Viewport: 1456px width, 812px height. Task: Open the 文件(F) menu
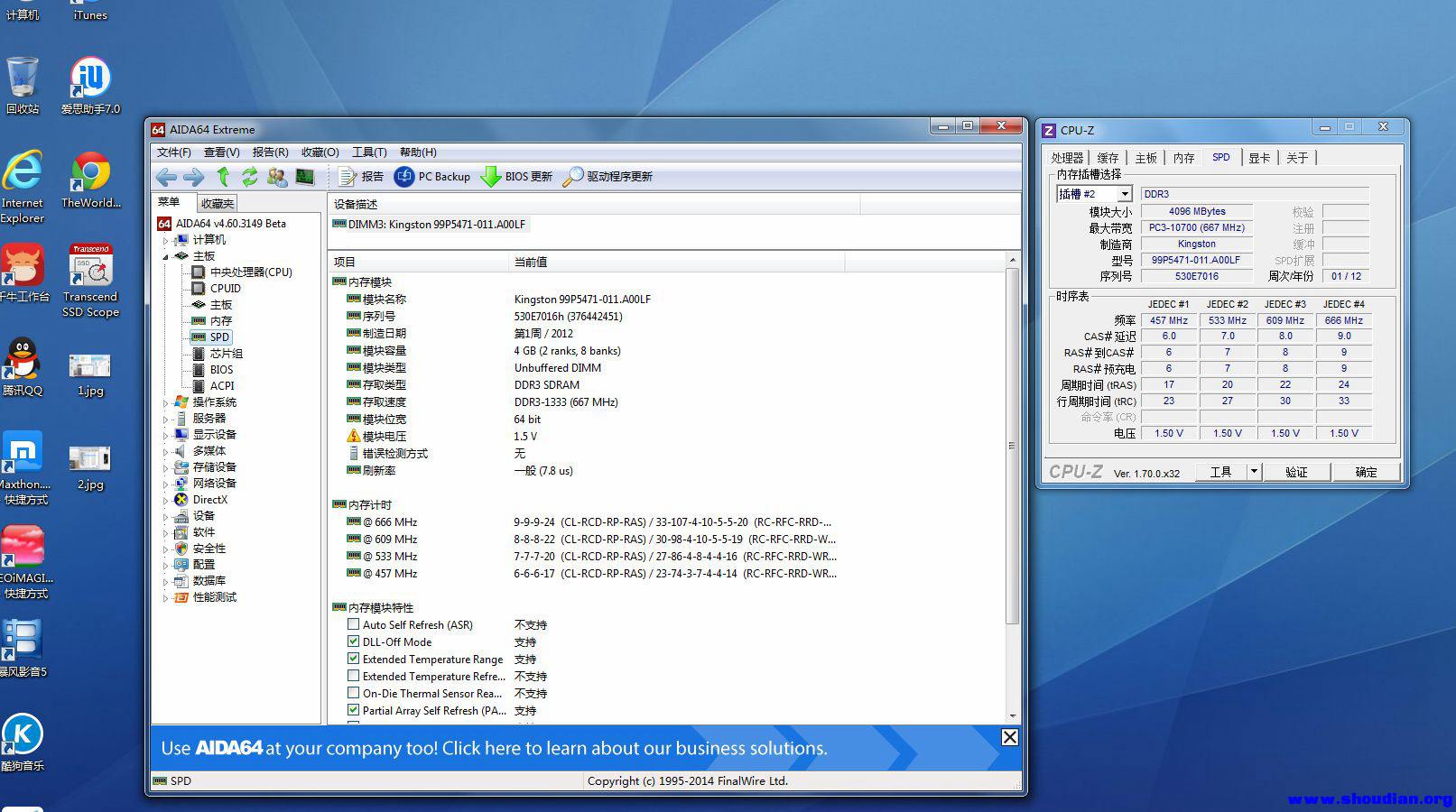(x=173, y=152)
